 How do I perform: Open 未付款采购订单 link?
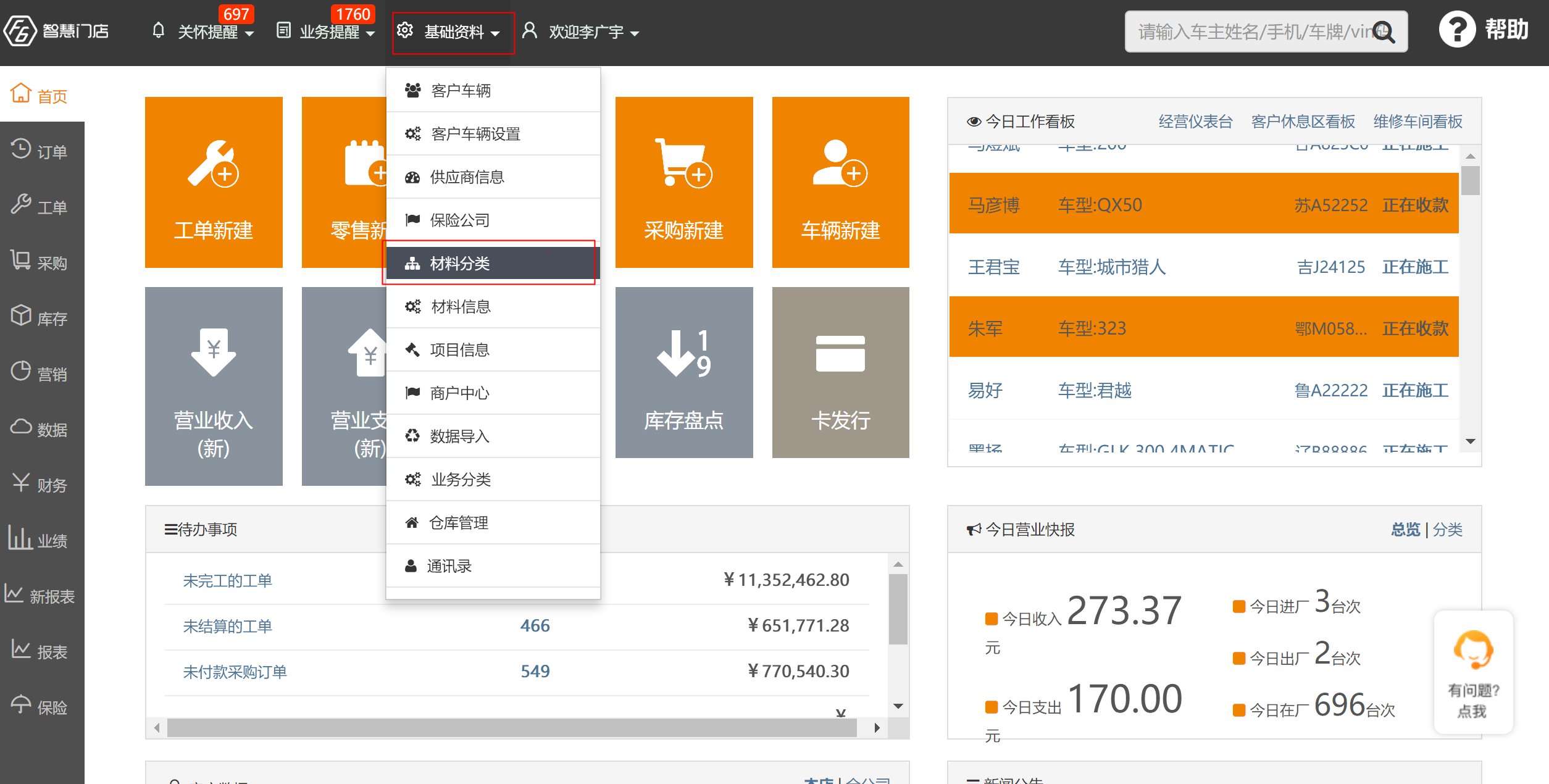pyautogui.click(x=235, y=672)
